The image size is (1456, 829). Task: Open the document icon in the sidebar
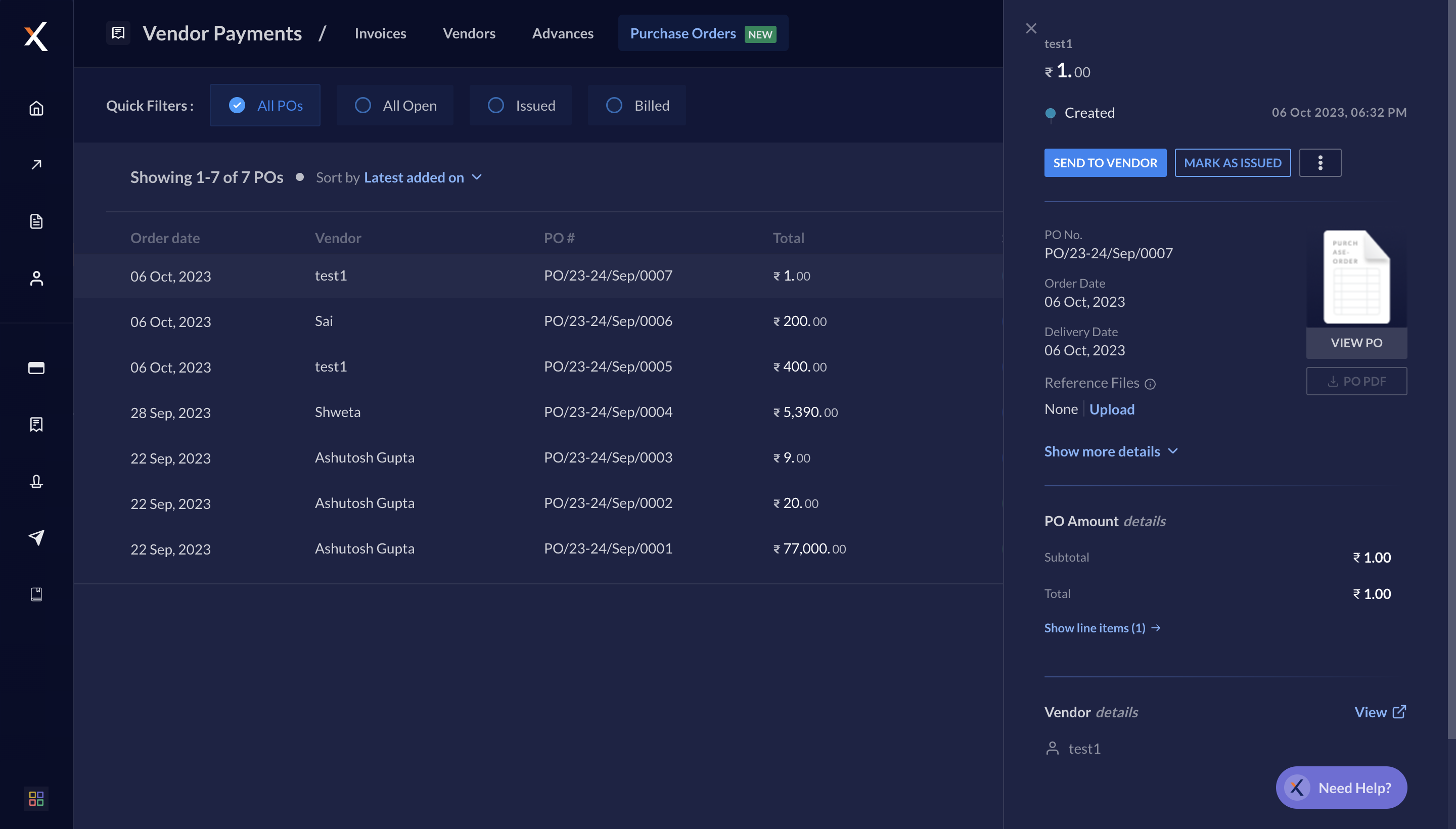click(36, 221)
